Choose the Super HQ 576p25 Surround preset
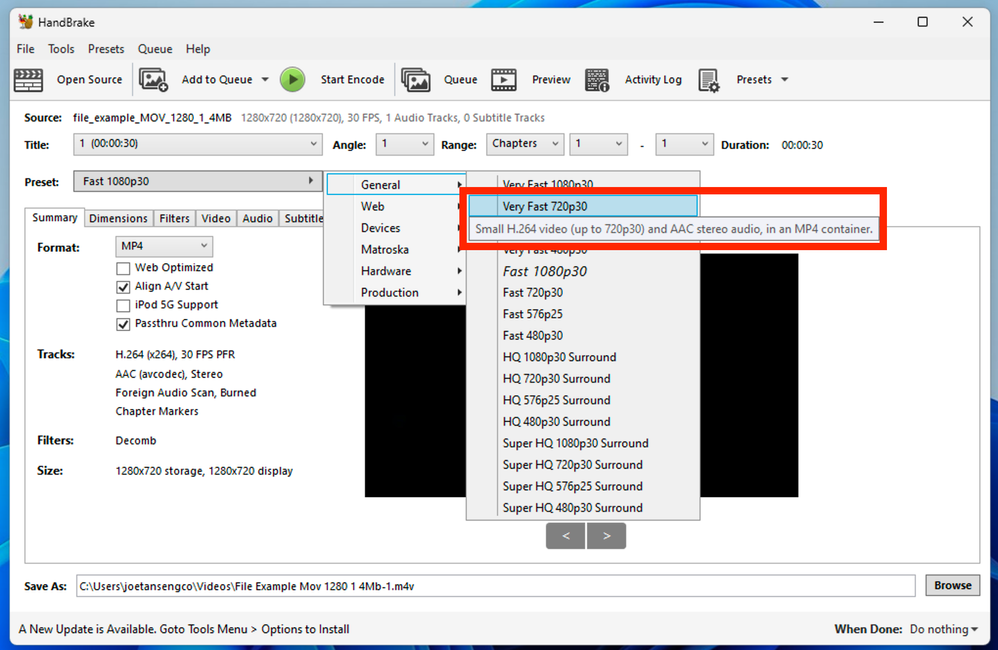 [x=583, y=486]
